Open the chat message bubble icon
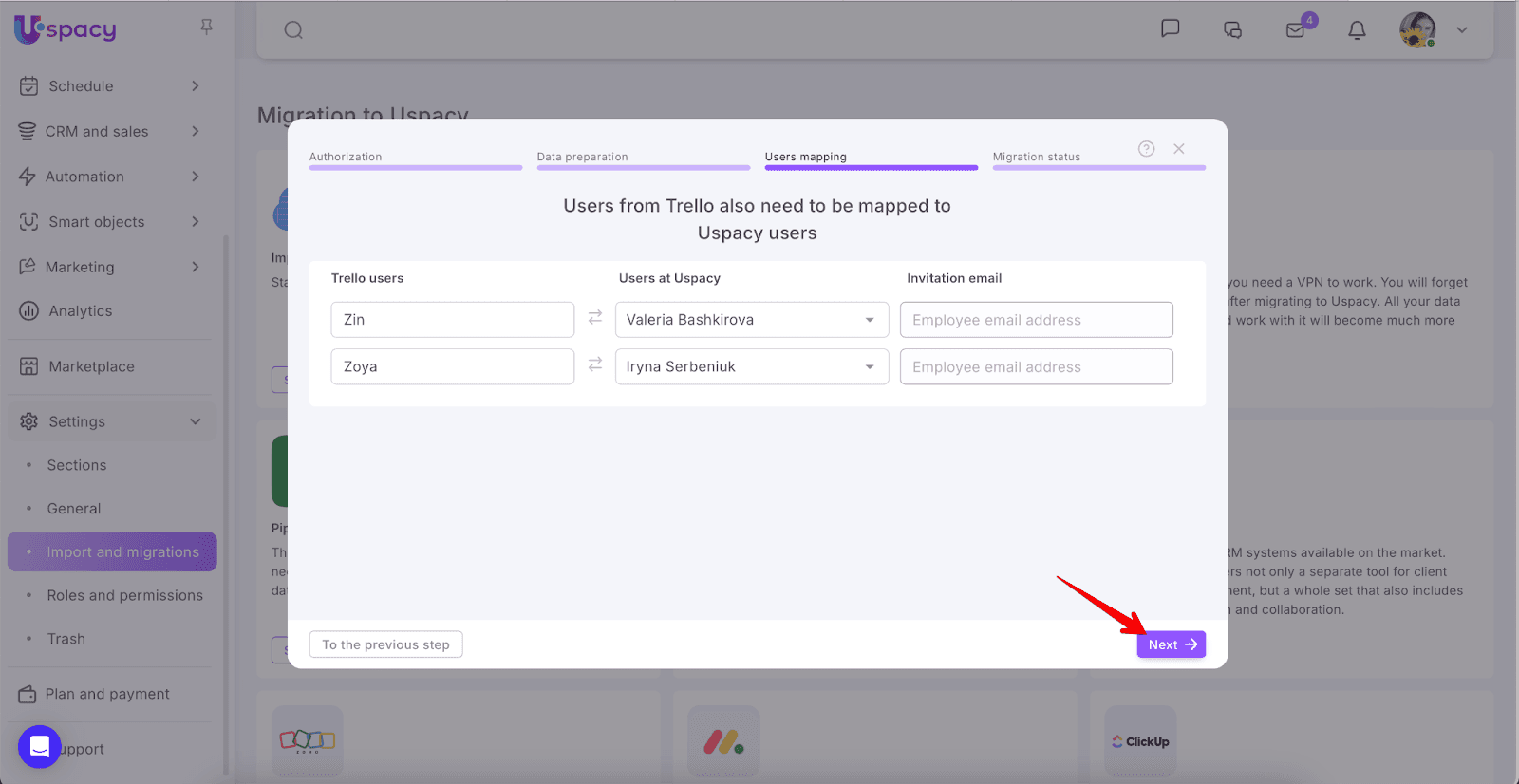 point(1171,28)
